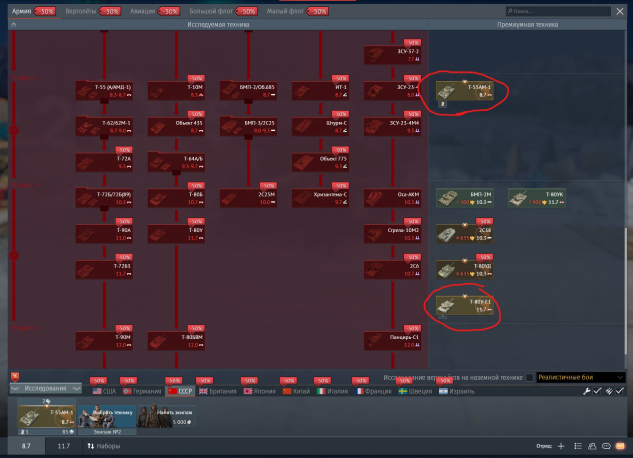Screen dimensions: 633x458
Task: Switch to the 8.7 crew preset
Action: 27,445
